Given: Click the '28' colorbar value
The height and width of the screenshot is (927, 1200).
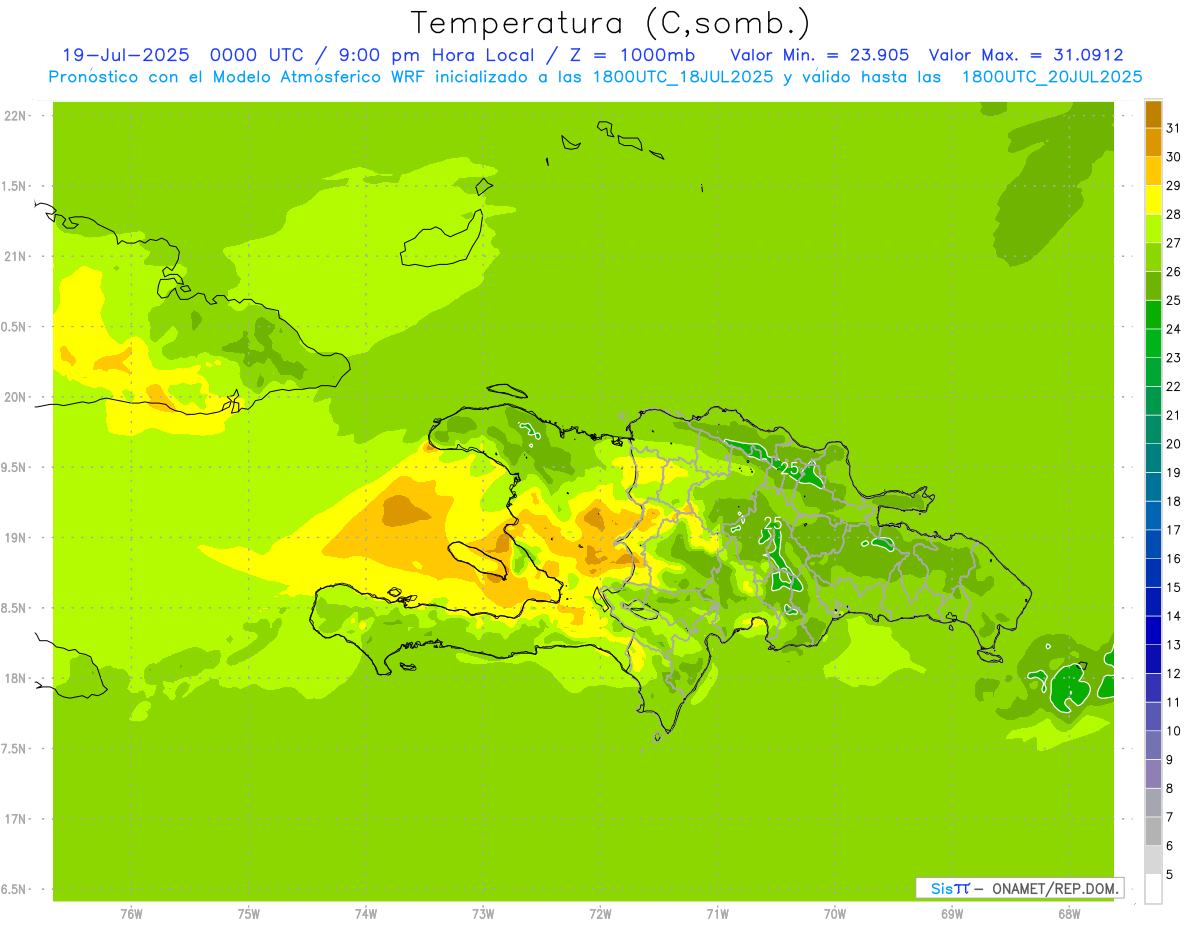Looking at the screenshot, I should [1174, 214].
